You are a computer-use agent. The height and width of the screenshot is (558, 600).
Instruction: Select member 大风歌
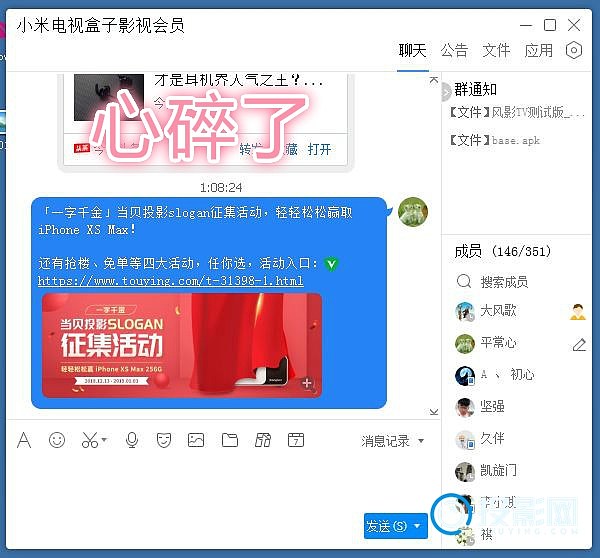(x=519, y=311)
